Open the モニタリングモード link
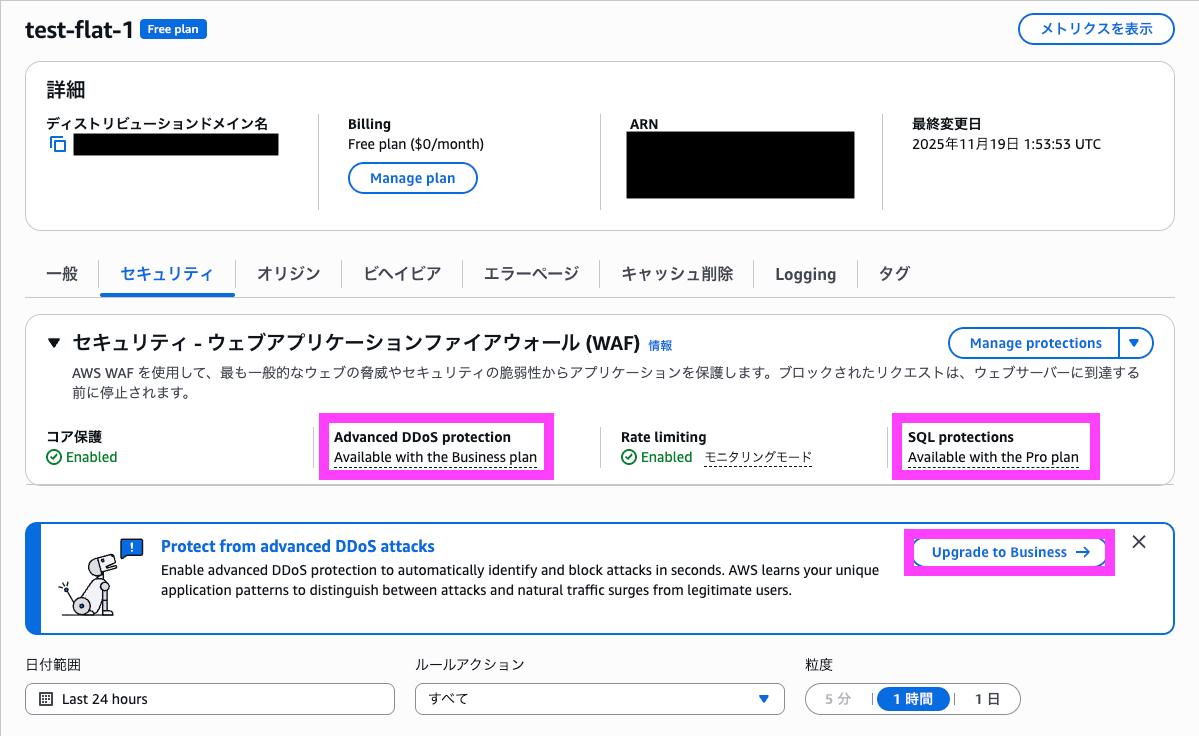The image size is (1199, 736). [757, 457]
